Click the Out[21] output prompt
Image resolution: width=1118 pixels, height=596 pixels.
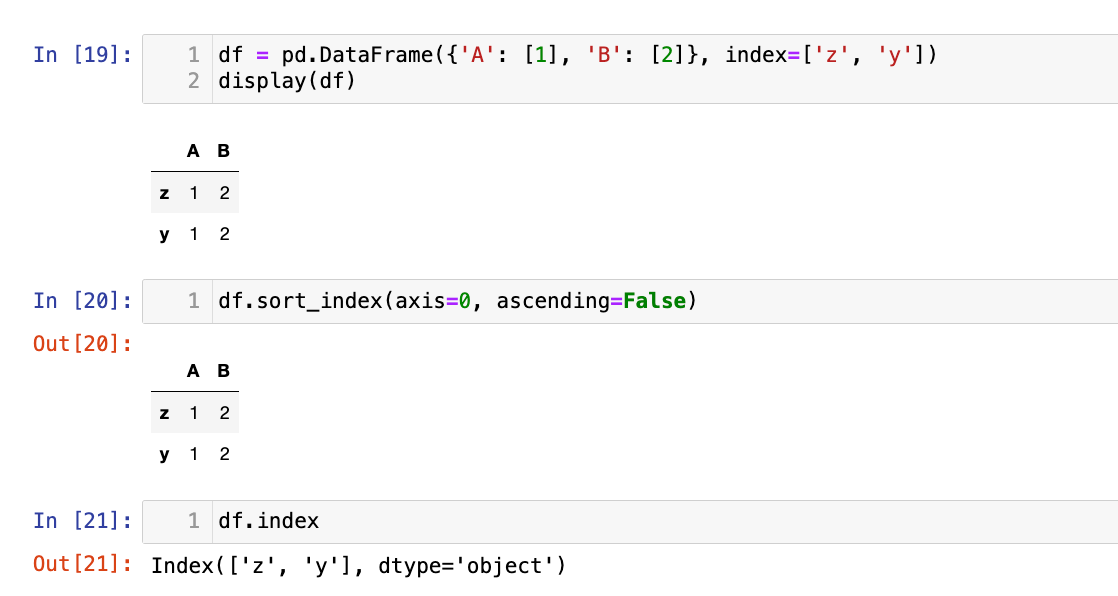coord(82,564)
